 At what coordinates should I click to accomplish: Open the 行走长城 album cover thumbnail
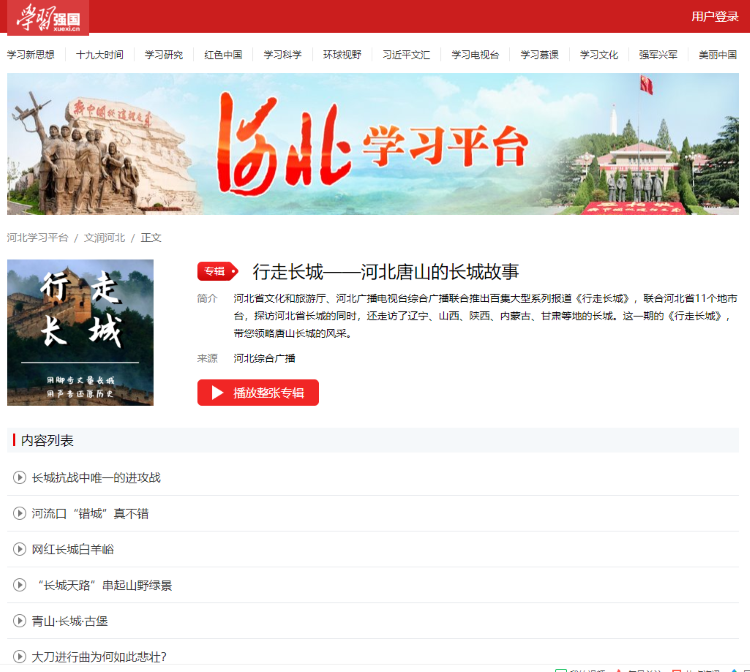pyautogui.click(x=80, y=332)
